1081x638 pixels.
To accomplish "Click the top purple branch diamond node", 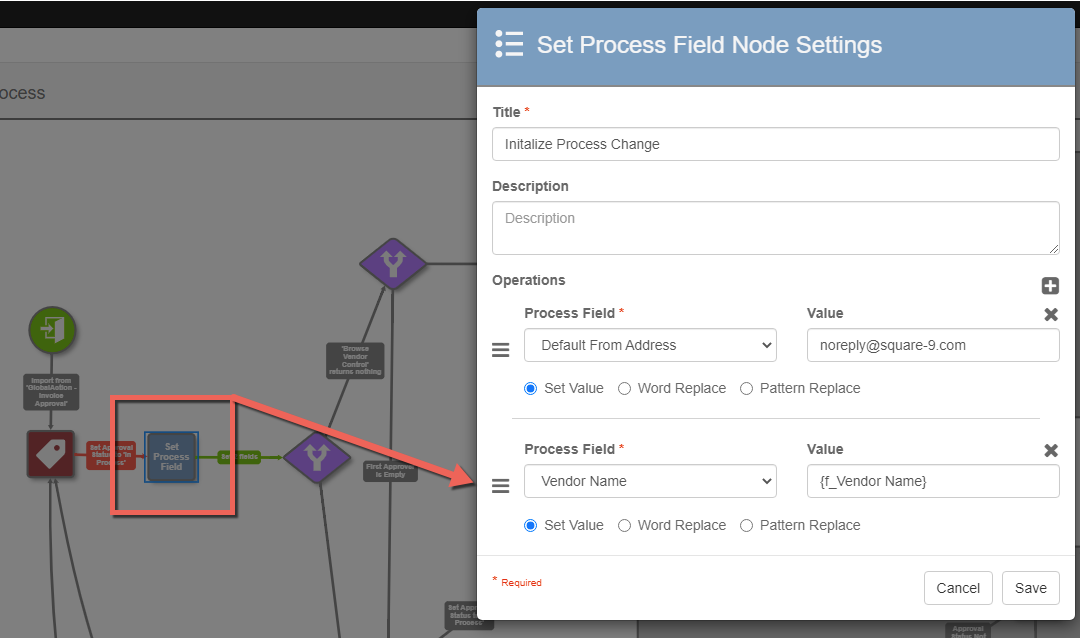I will (x=393, y=264).
